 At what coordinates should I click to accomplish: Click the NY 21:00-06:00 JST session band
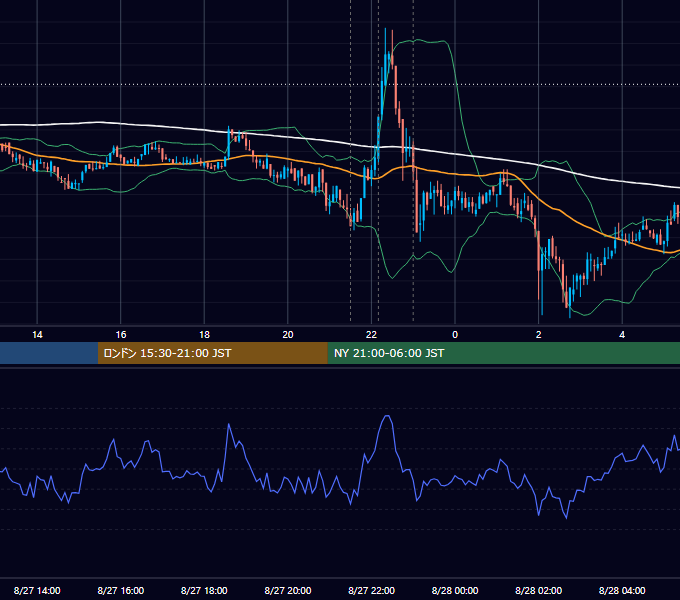(x=503, y=353)
